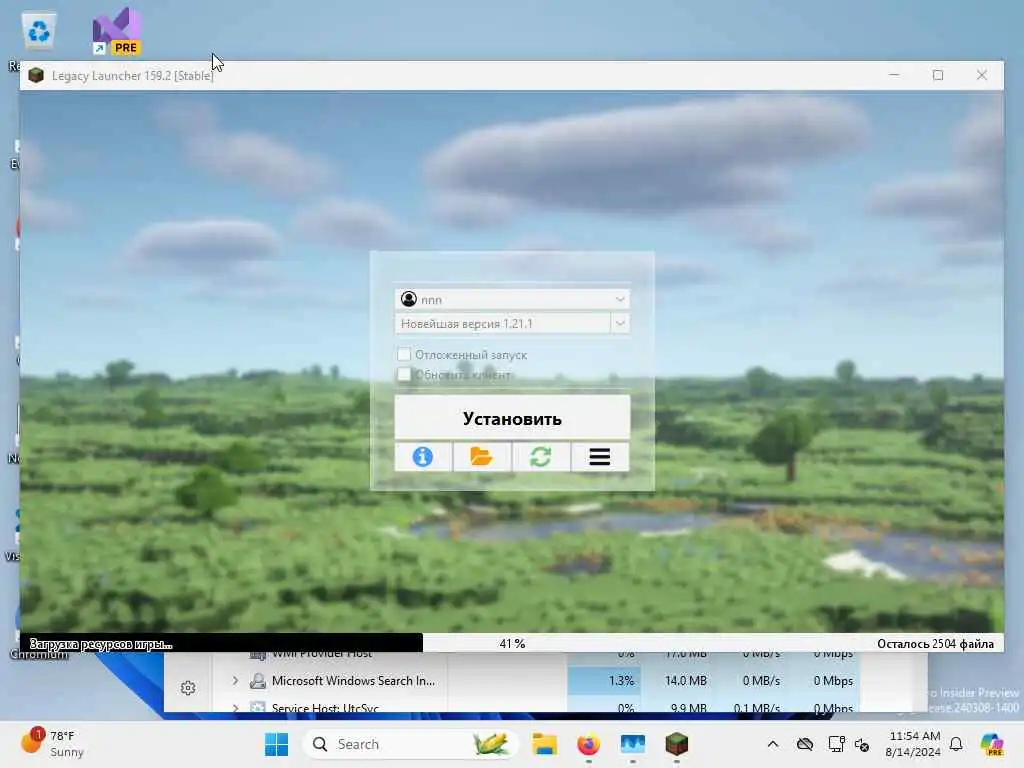
Task: Select Service Host: UtcSvc process name
Action: [x=325, y=708]
